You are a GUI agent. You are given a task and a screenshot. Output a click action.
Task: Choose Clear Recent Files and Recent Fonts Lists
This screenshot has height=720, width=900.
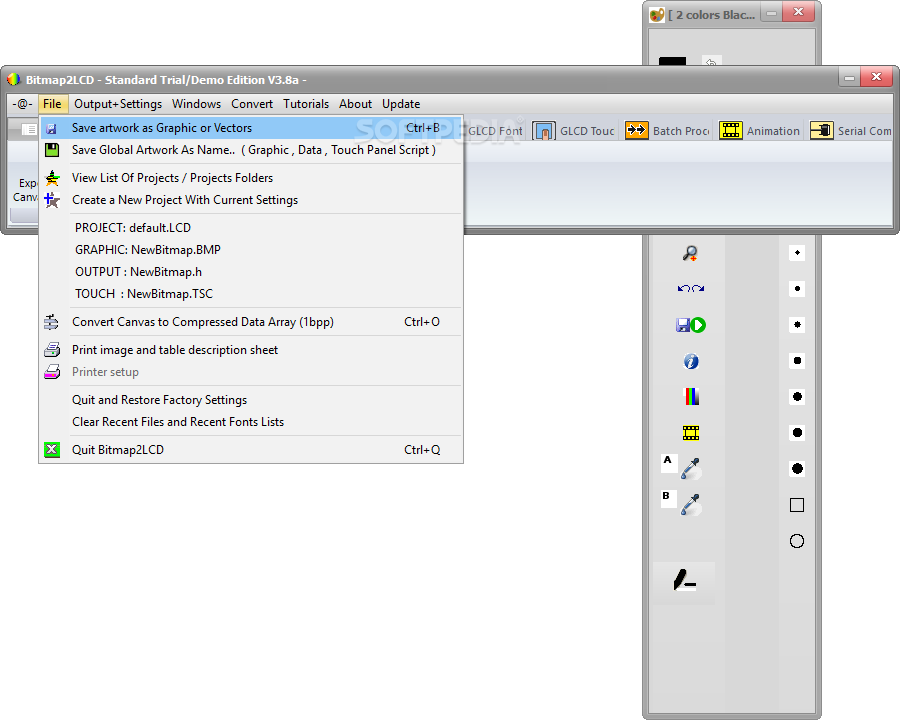point(251,422)
